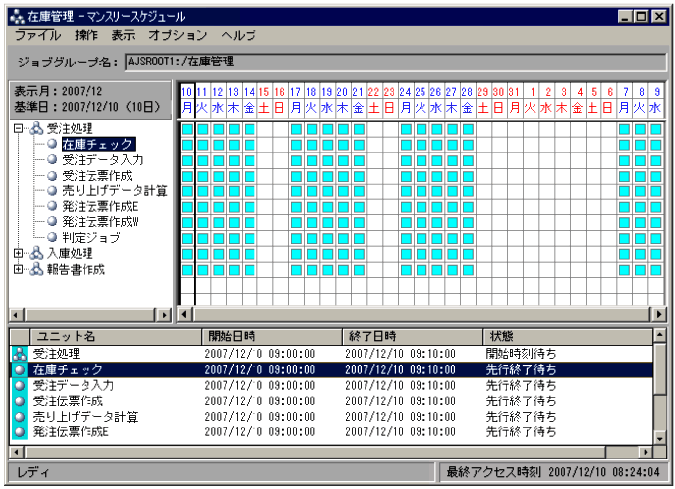Image resolution: width=675 pixels, height=489 pixels.
Task: Click the job icon beside 受注データ入力 in tree
Action: coord(52,159)
